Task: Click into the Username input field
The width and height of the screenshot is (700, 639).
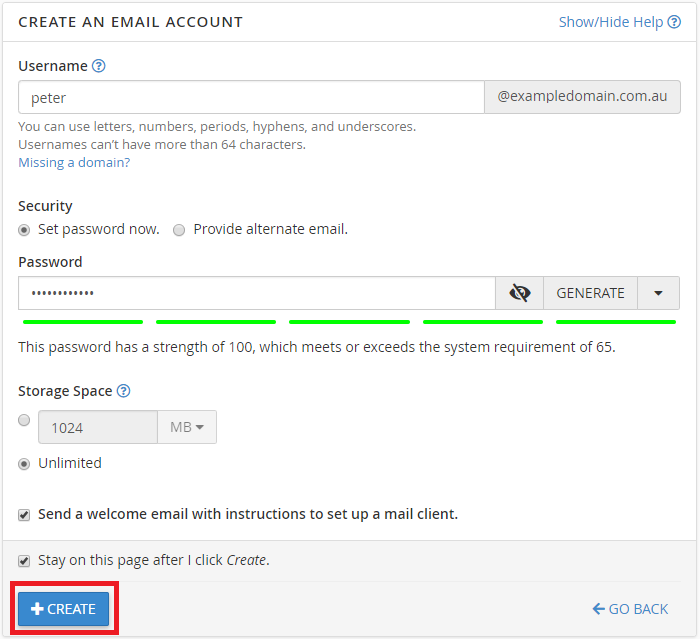Action: pyautogui.click(x=250, y=97)
